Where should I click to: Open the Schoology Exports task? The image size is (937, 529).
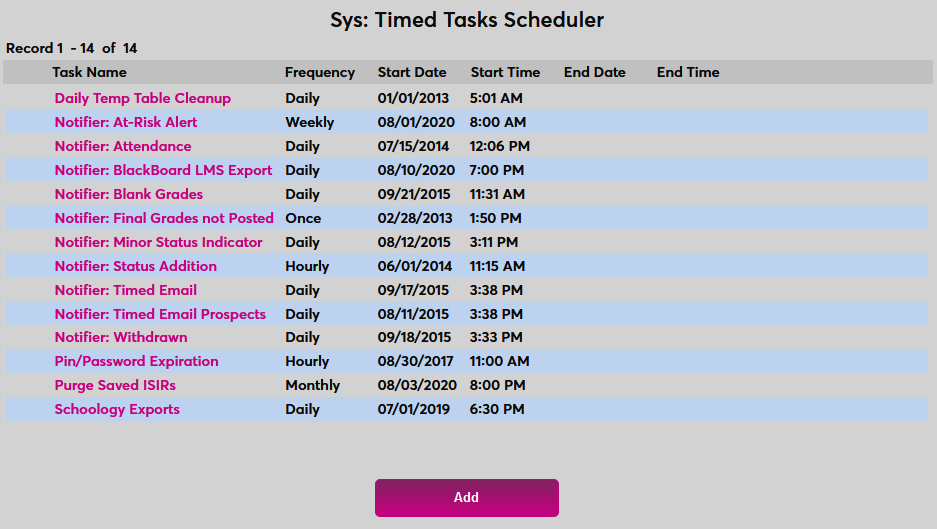pos(117,409)
